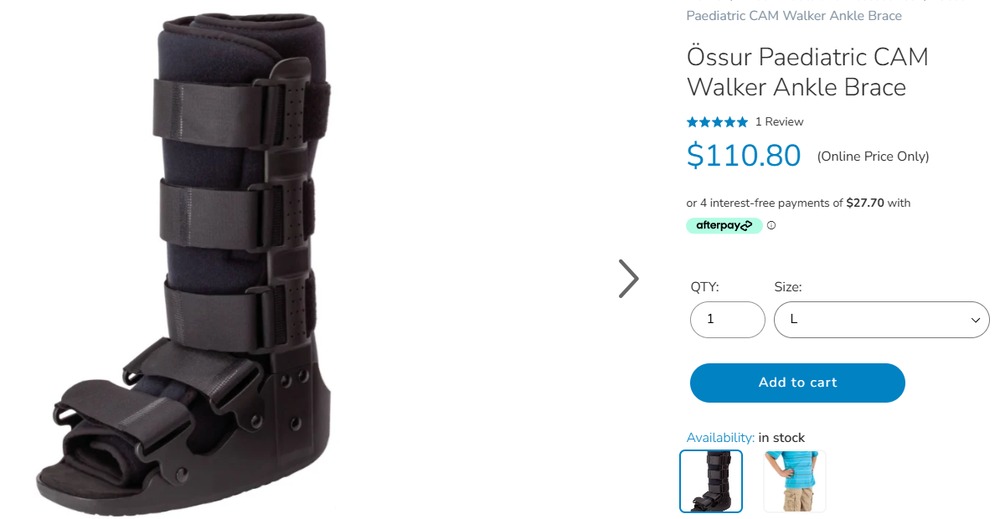
Task: Click the Availability label
Action: (720, 438)
